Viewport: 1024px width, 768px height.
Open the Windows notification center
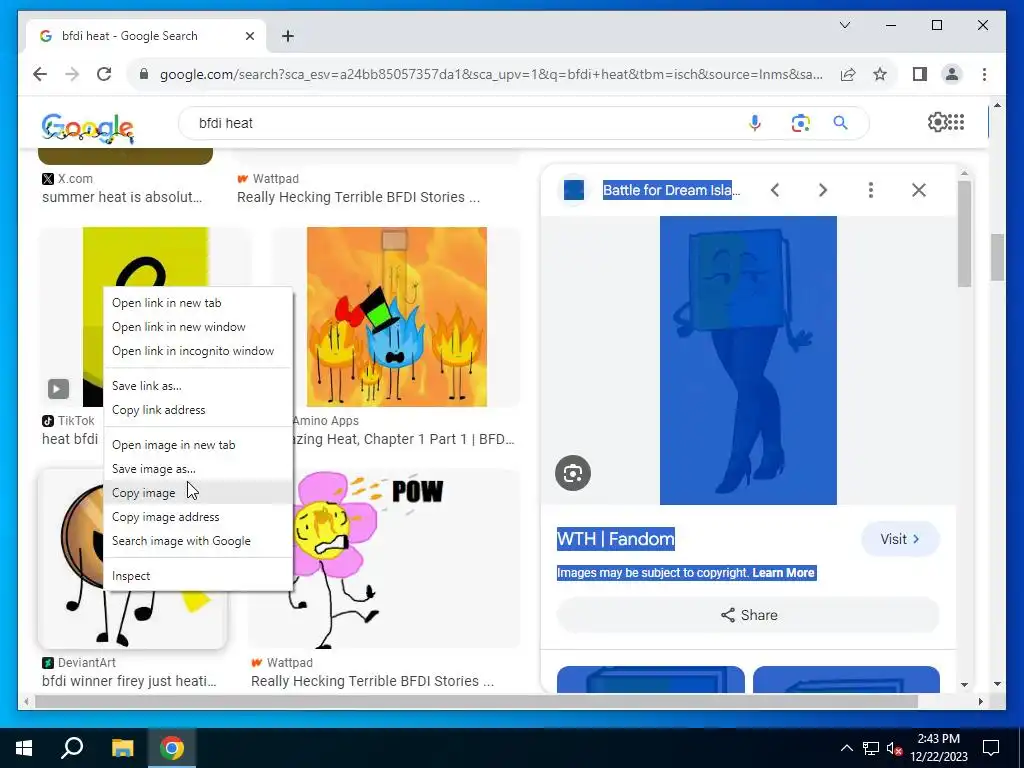[991, 748]
